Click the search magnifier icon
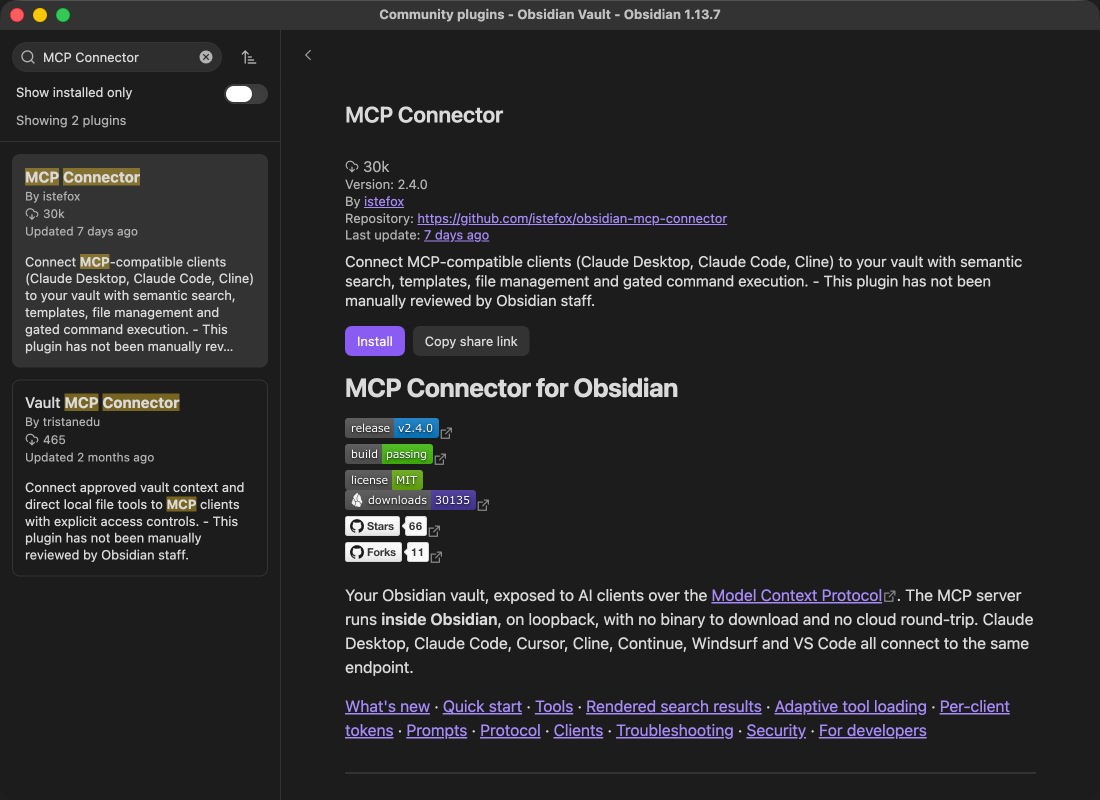The height and width of the screenshot is (800, 1100). click(x=28, y=58)
